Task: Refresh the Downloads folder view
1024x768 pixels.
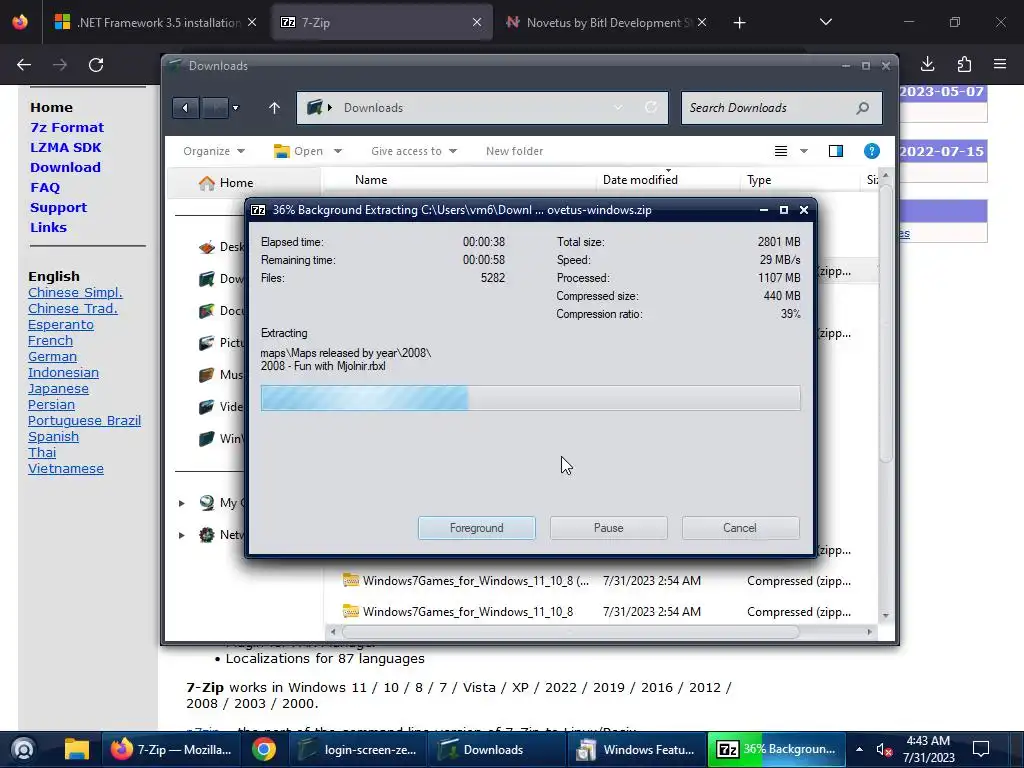Action: pos(651,108)
